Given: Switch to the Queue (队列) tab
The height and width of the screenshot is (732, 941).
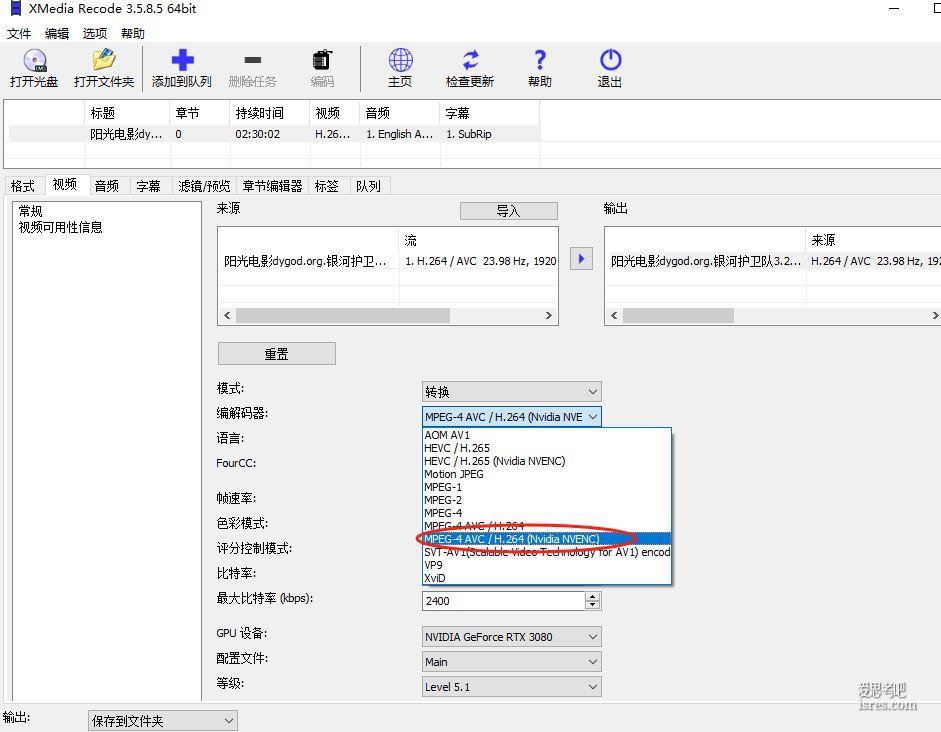Looking at the screenshot, I should coord(368,186).
